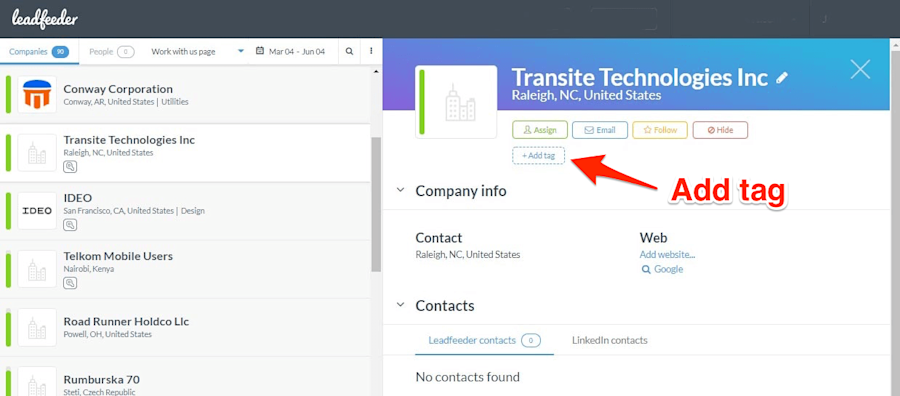The width and height of the screenshot is (900, 396).
Task: Click the Assign button
Action: click(540, 130)
